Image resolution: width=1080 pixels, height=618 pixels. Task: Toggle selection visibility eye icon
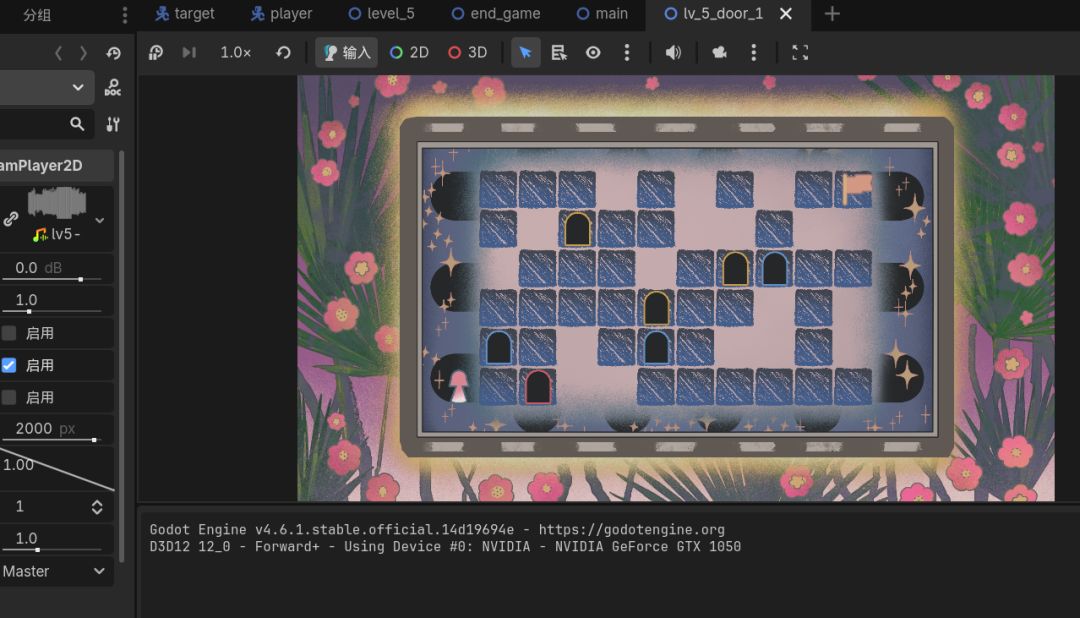(593, 52)
